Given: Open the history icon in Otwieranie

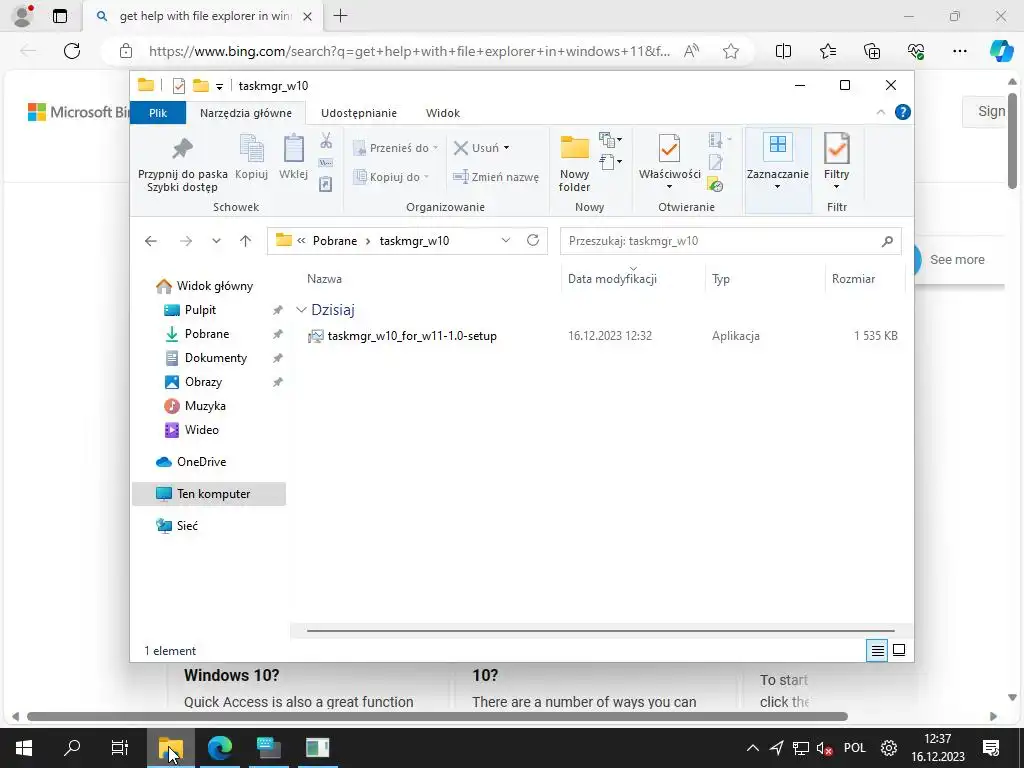Looking at the screenshot, I should coord(716,185).
